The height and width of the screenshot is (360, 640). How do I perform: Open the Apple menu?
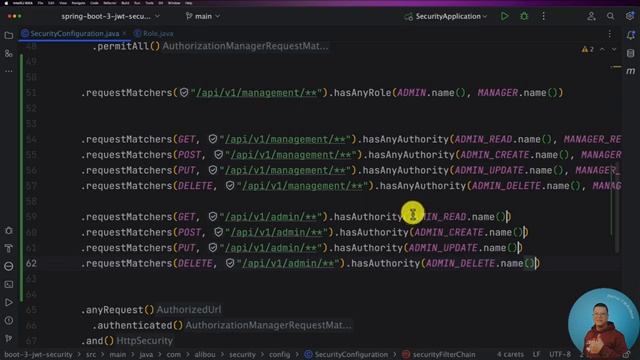coord(6,3)
